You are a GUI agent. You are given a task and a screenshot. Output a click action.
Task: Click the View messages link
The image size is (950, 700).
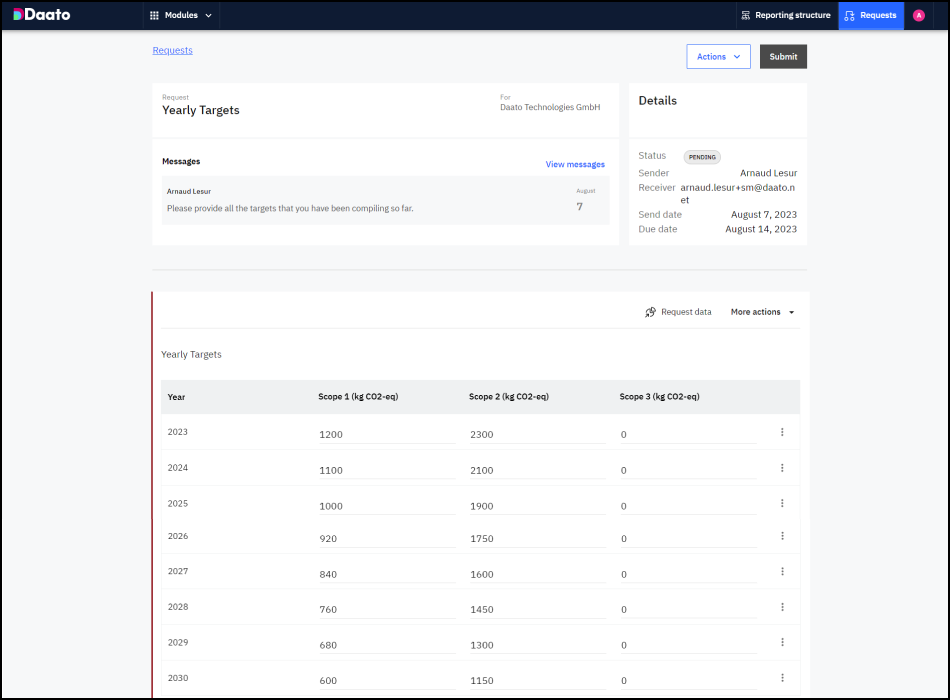point(575,164)
